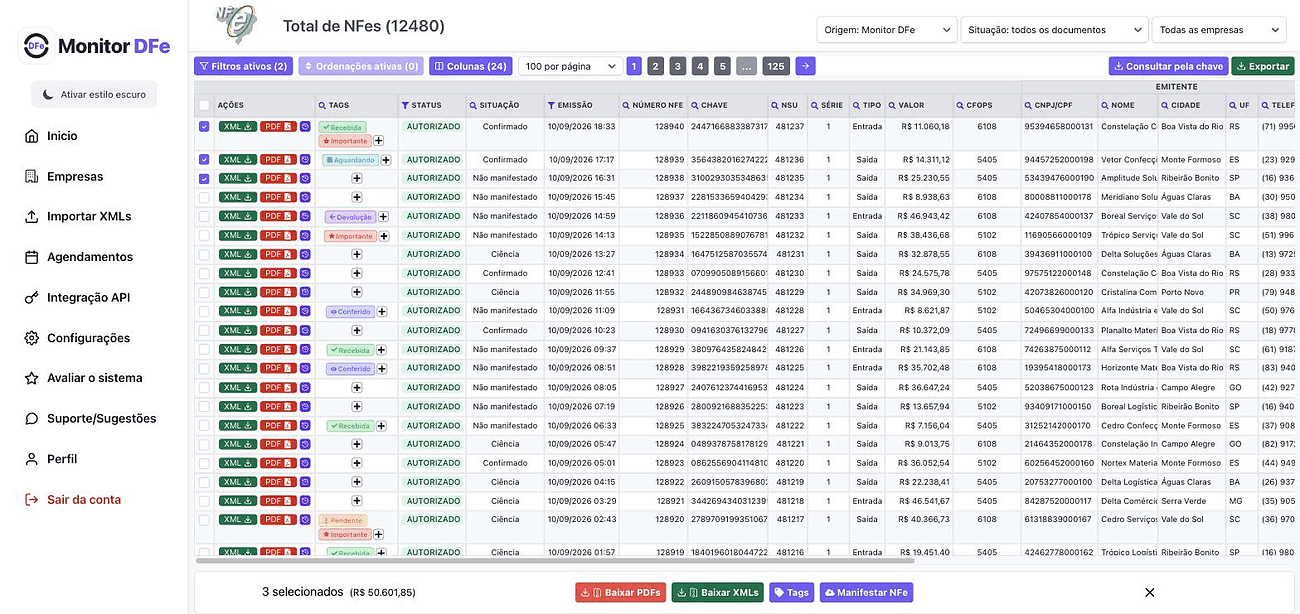Close the selection bar with the X
The image size is (1300, 614).
pos(1149,593)
